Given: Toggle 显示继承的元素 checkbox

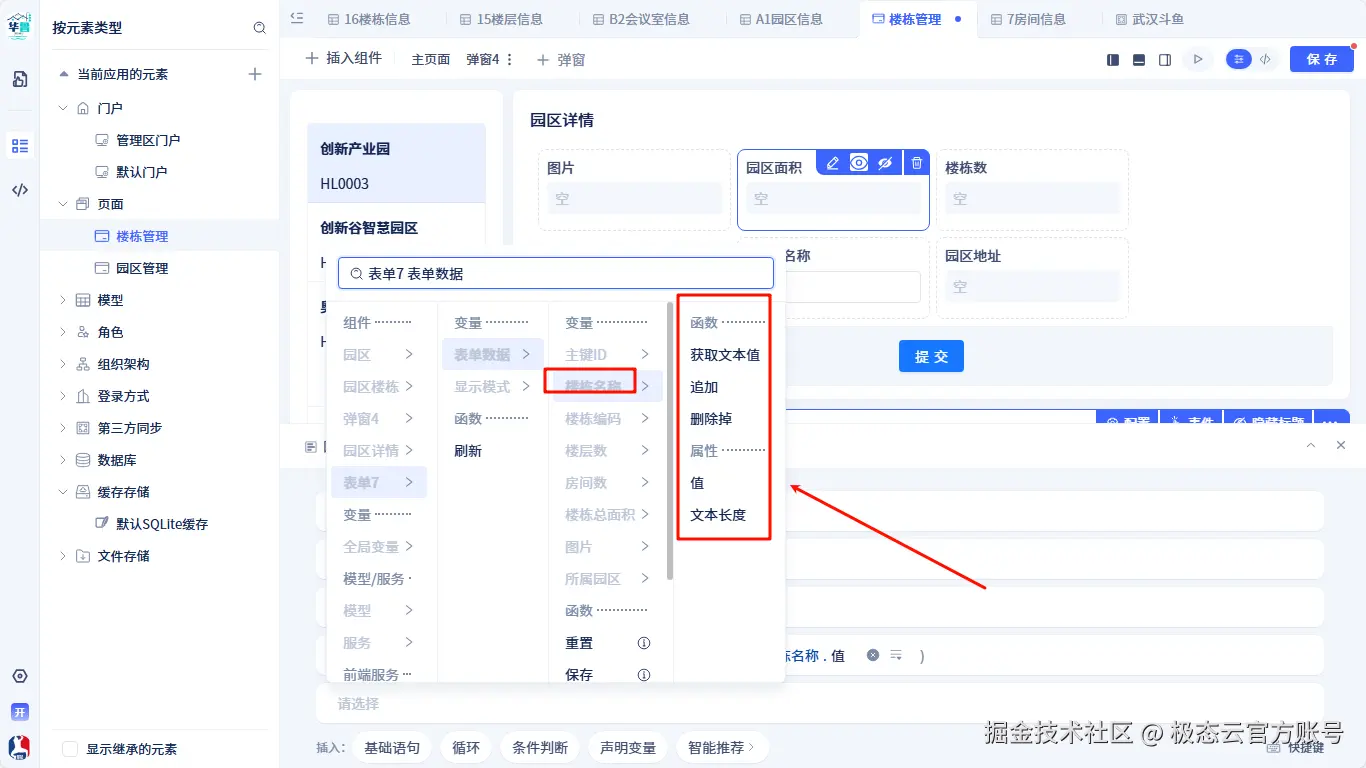Looking at the screenshot, I should pyautogui.click(x=70, y=749).
